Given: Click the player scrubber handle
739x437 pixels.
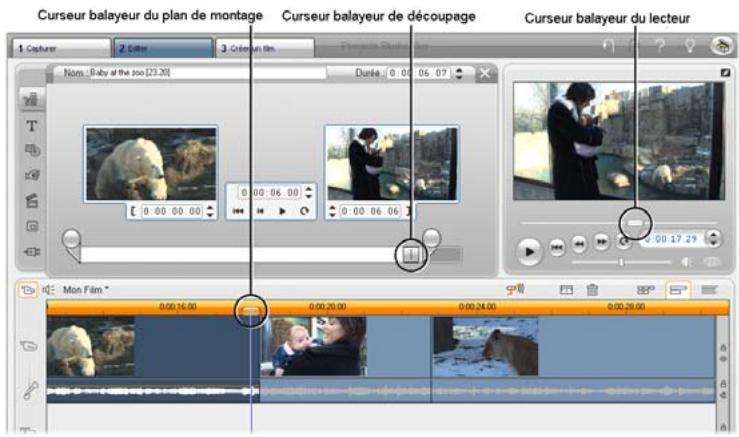Looking at the screenshot, I should tap(635, 223).
